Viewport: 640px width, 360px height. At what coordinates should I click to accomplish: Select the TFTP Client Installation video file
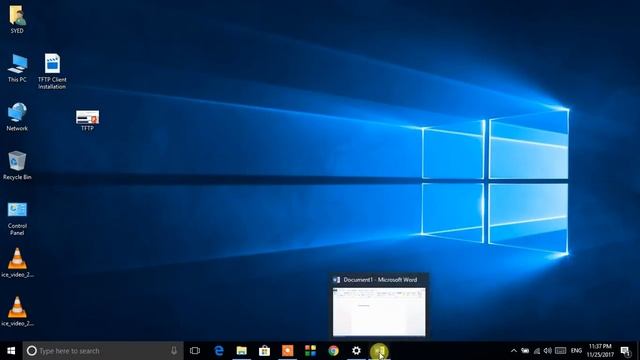coord(52,71)
